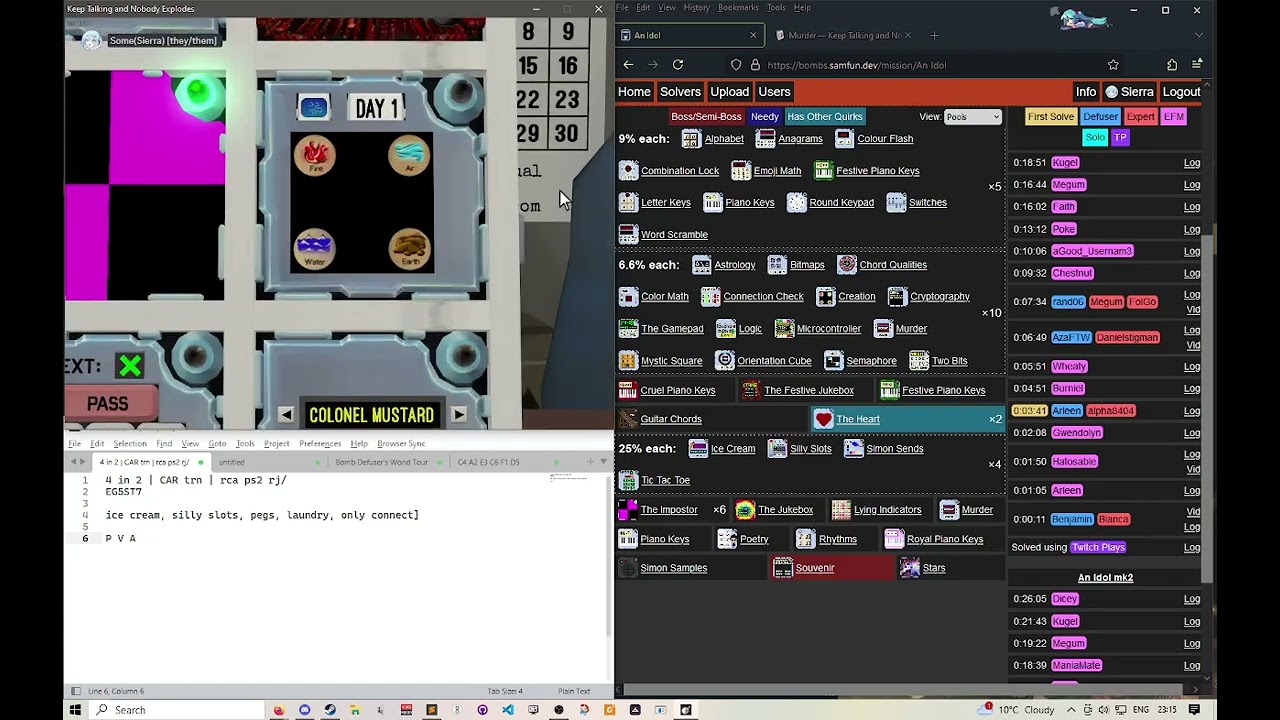Open Steam from the taskbar

330,710
